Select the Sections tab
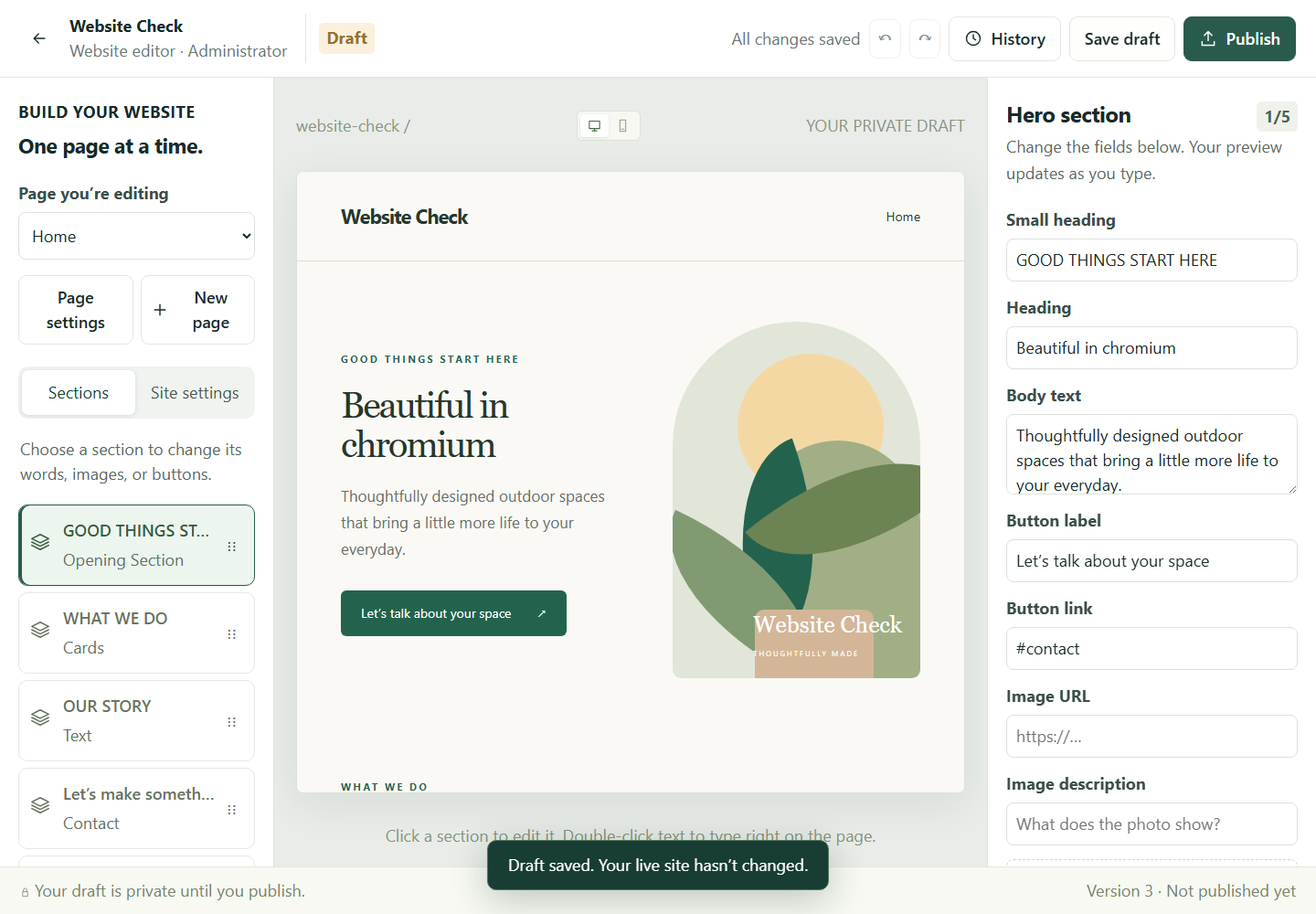This screenshot has height=914, width=1316. pos(79,393)
